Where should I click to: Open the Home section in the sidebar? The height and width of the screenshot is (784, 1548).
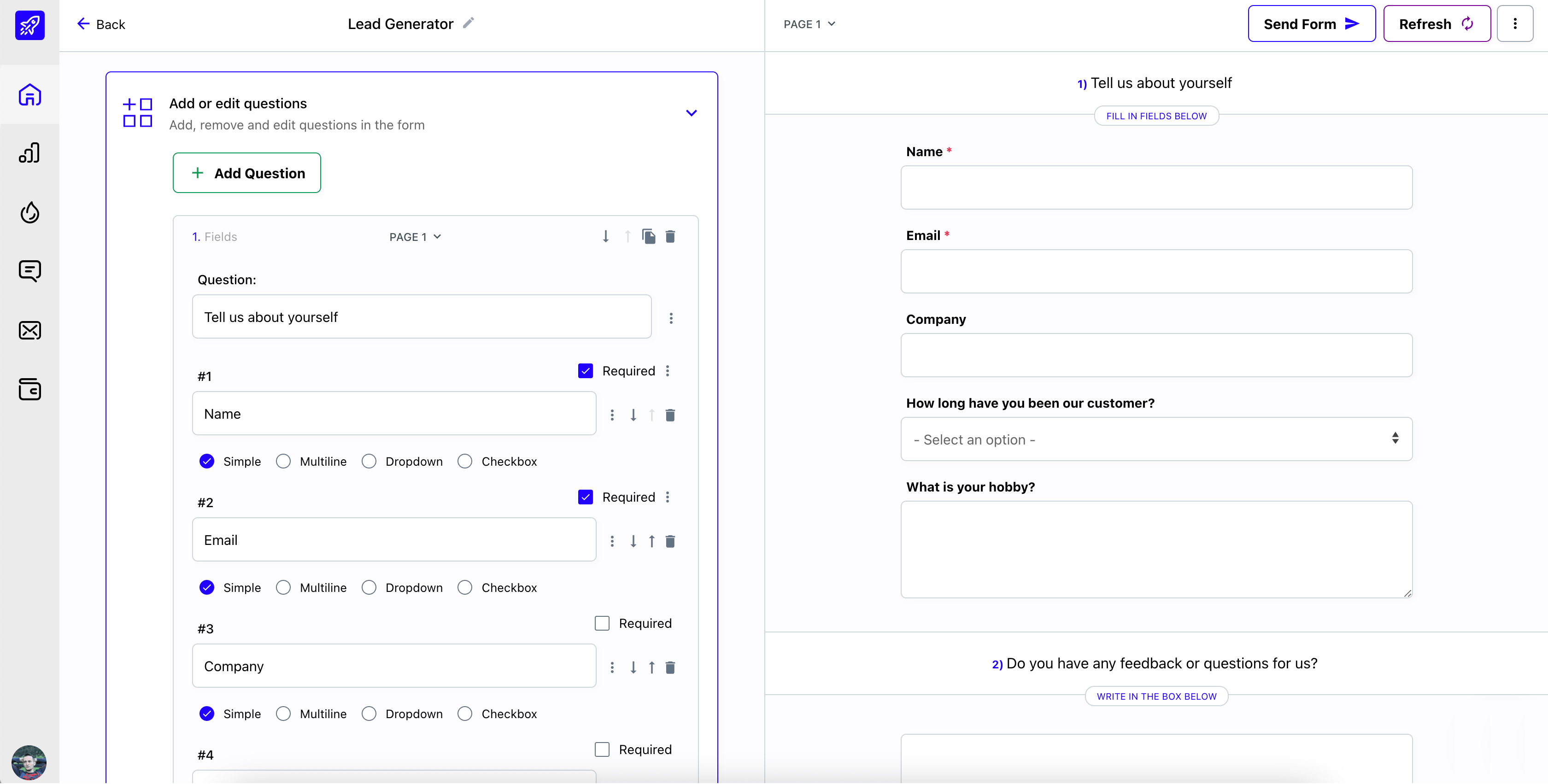29,95
